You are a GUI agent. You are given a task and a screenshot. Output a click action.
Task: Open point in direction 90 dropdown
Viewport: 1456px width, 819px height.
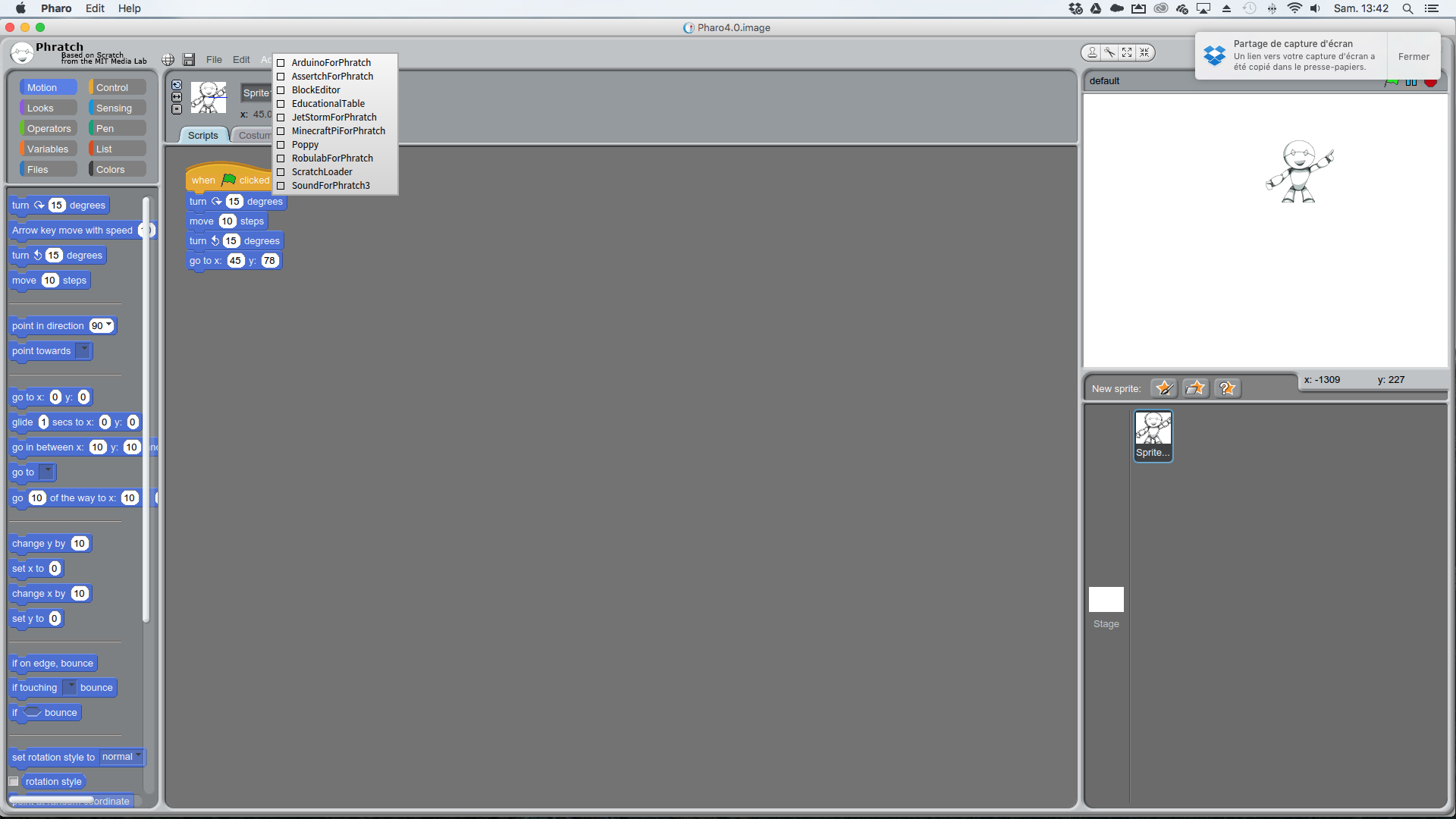click(x=109, y=325)
